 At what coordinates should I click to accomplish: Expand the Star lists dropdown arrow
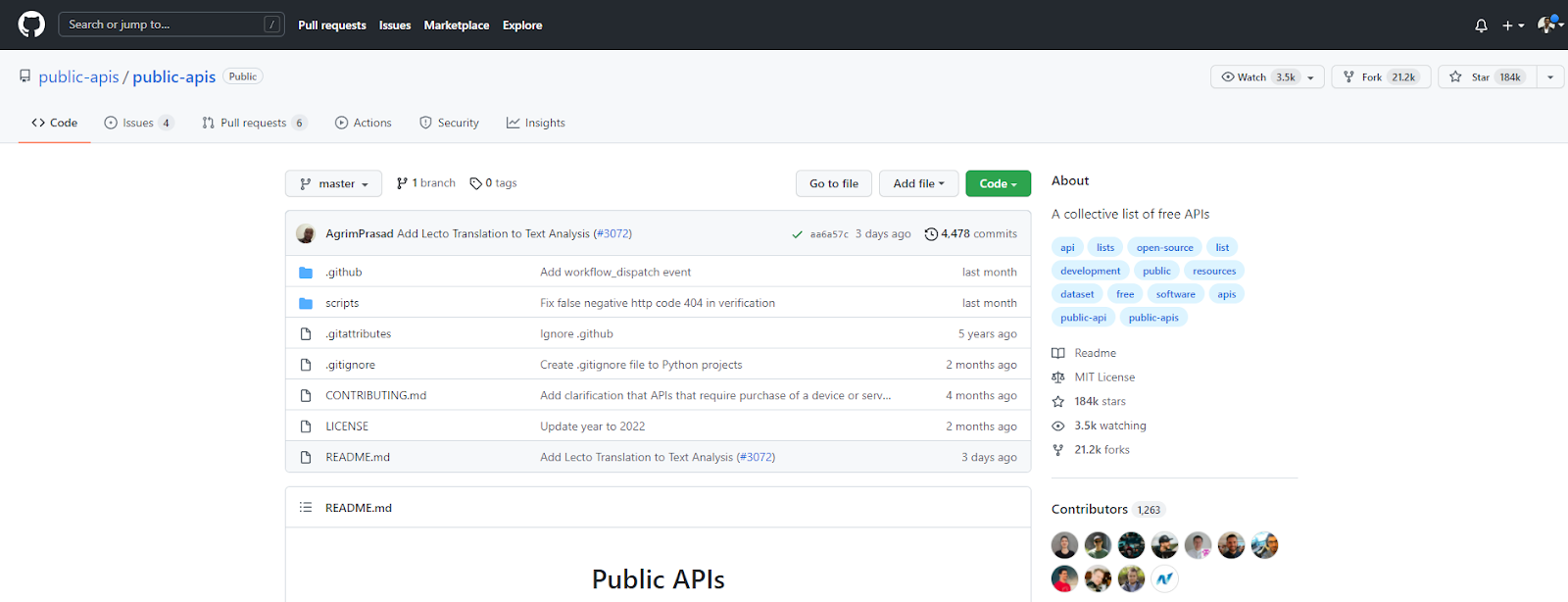1550,76
